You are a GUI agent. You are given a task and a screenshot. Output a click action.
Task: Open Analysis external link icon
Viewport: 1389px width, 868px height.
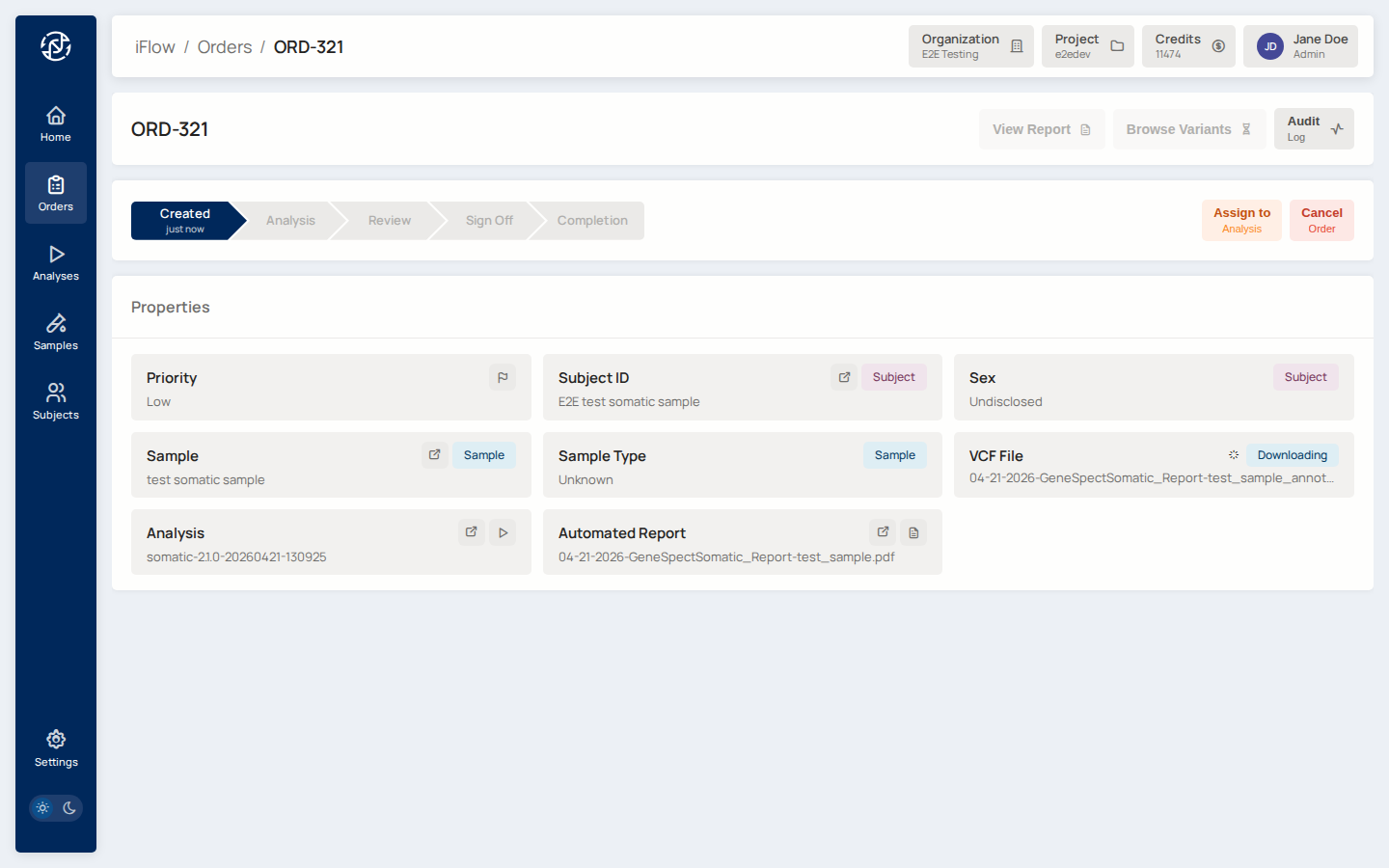(x=472, y=532)
